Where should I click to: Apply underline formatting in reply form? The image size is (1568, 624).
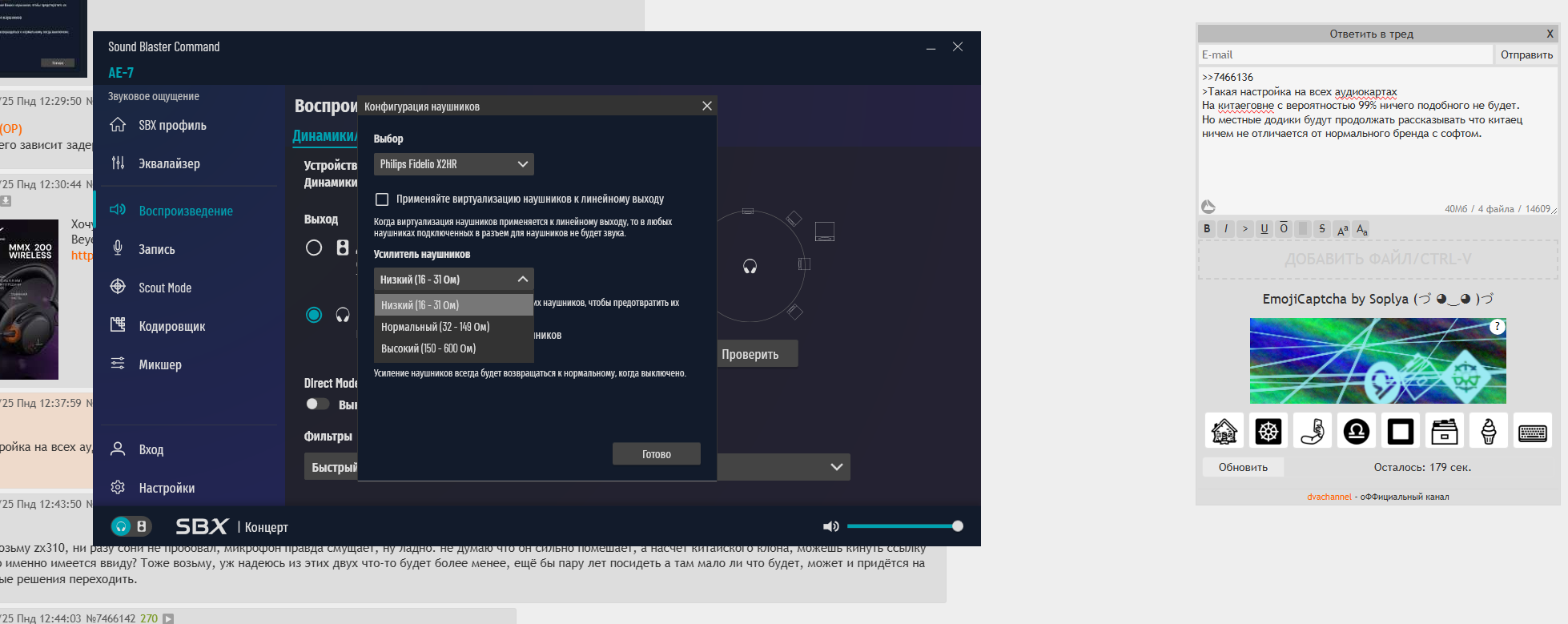click(1264, 228)
